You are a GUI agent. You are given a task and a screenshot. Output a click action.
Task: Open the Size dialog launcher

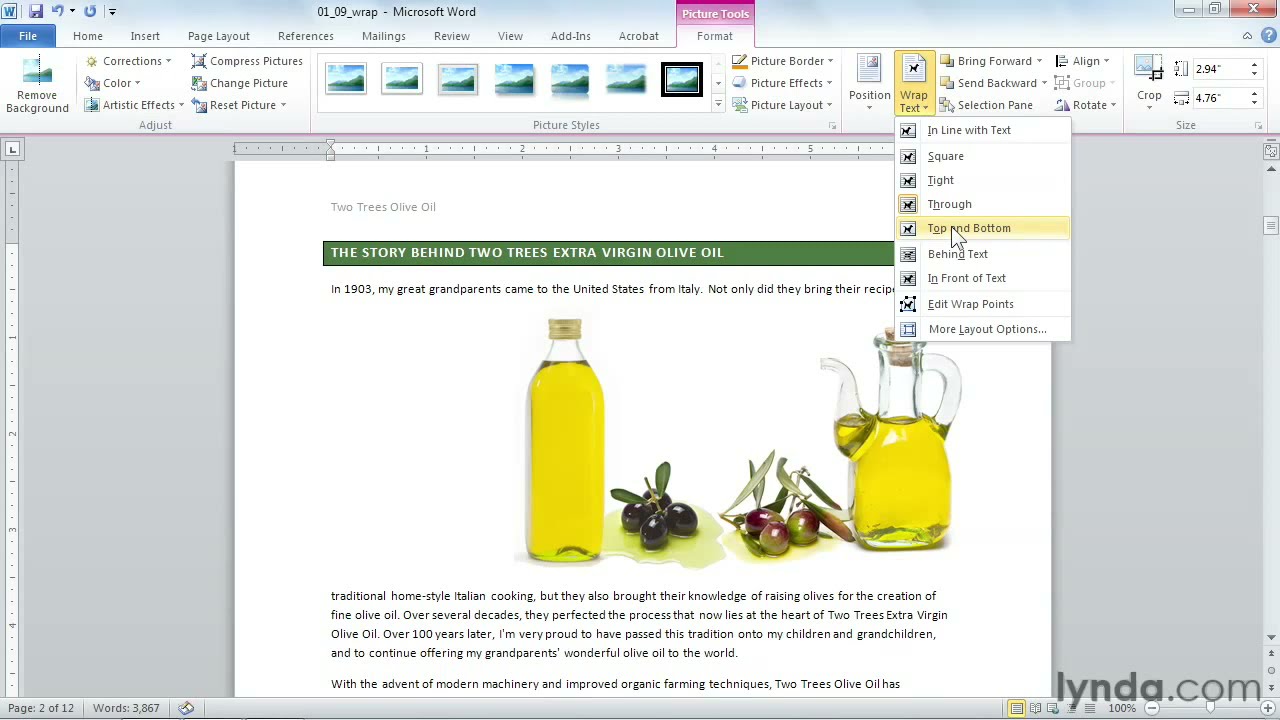[x=1258, y=126]
